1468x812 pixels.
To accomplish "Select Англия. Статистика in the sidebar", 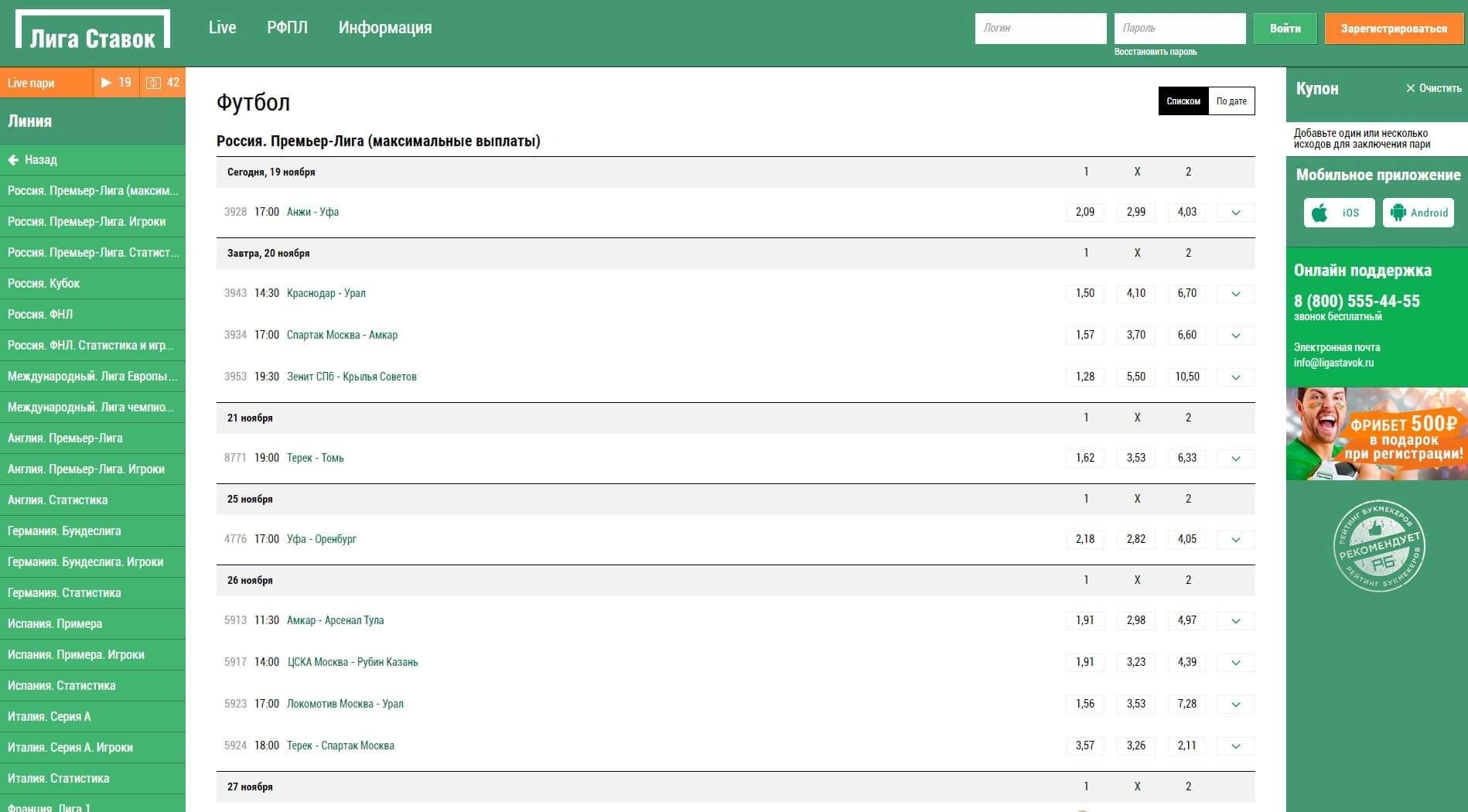I will 93,500.
